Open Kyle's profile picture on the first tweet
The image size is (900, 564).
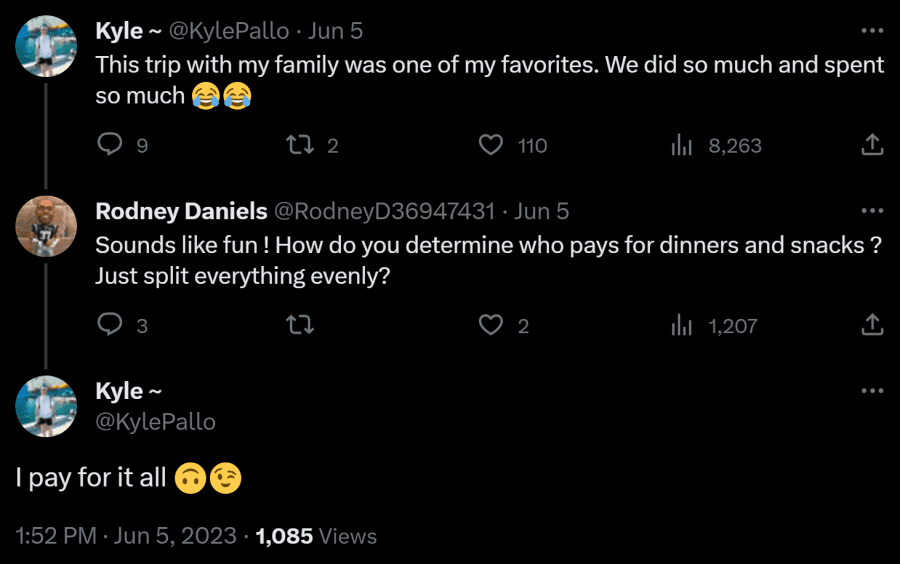(x=46, y=46)
